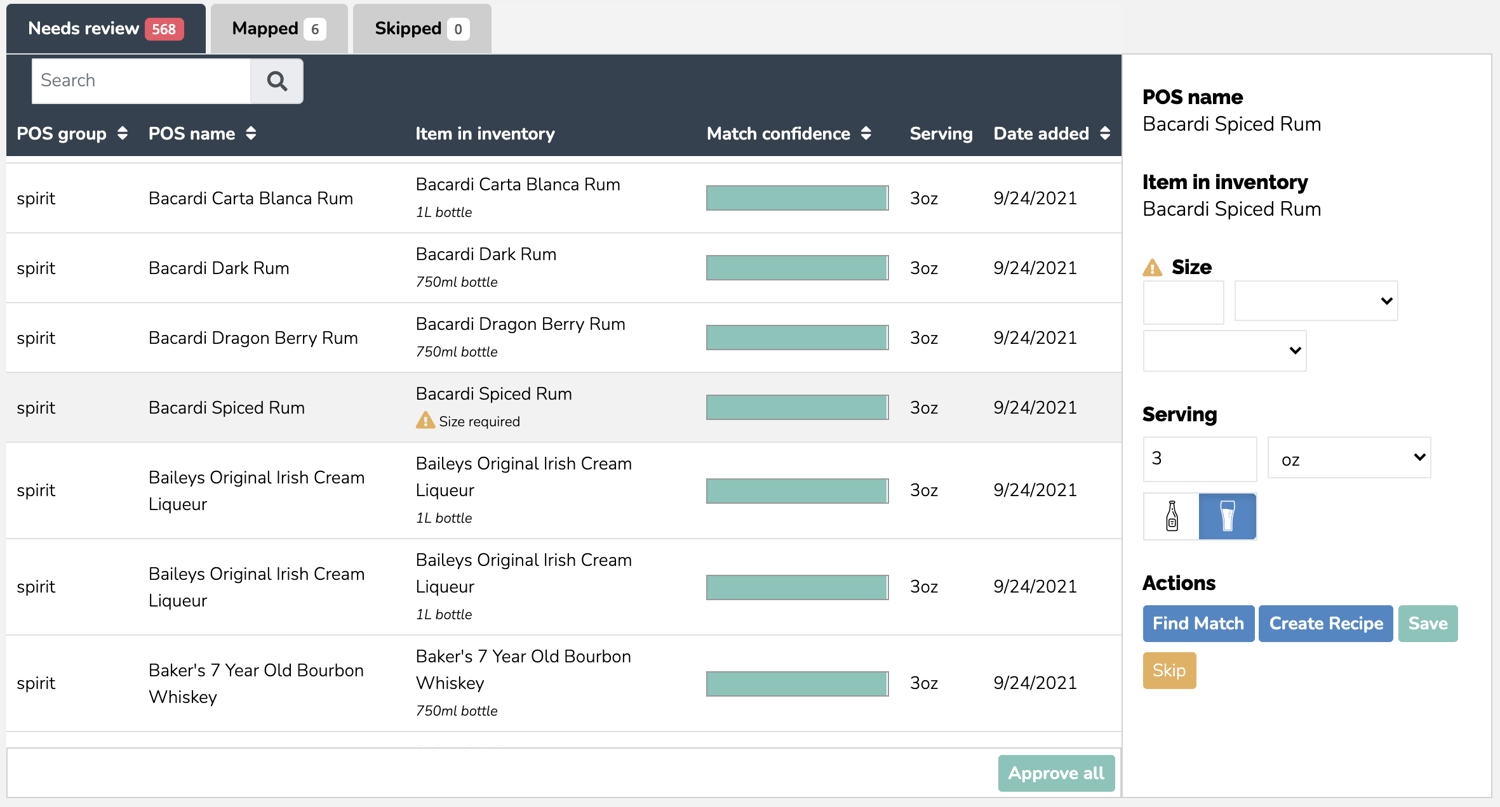
Task: Click the Size warning icon in side panel
Action: click(1153, 268)
